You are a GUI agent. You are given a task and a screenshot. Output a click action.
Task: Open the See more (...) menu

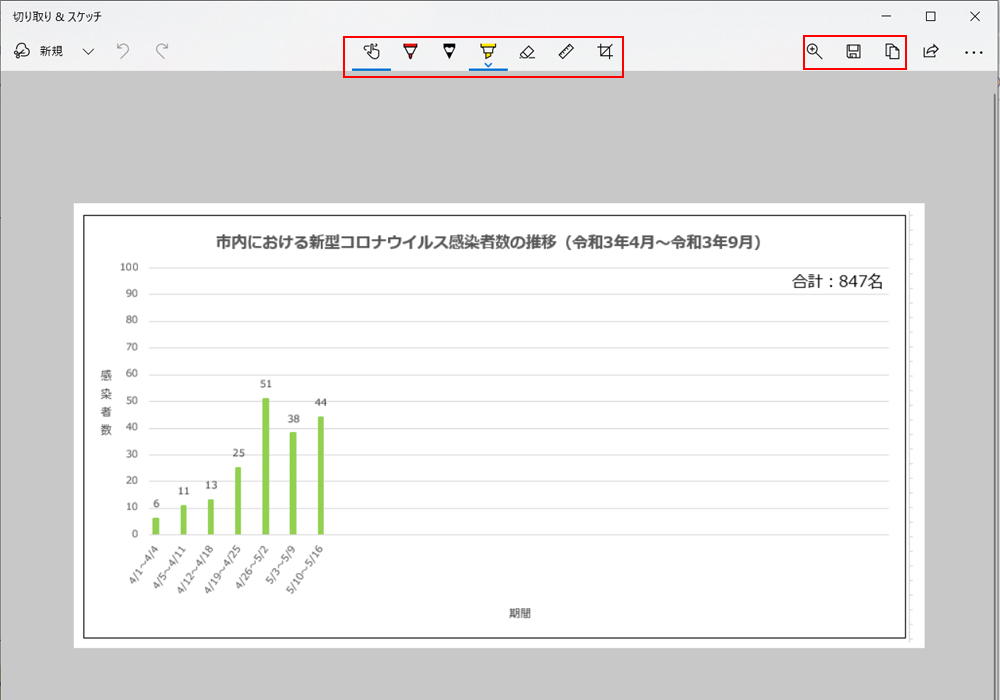point(974,51)
